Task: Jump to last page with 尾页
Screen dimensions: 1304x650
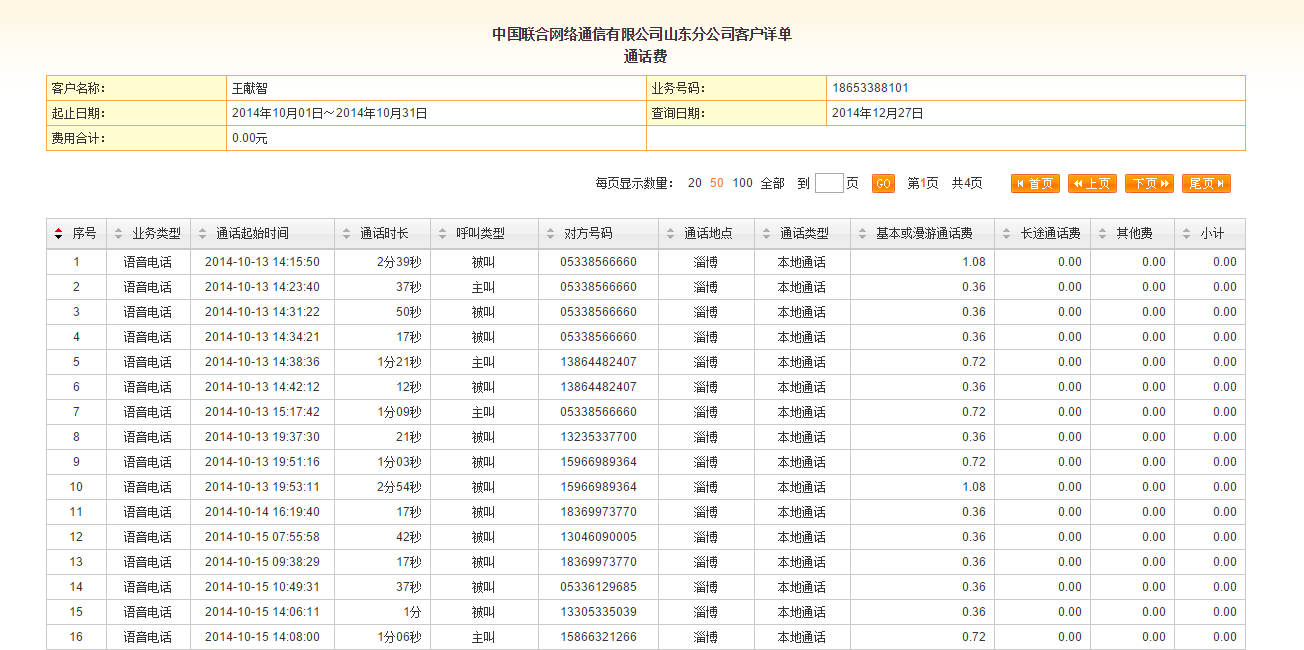Action: click(x=1206, y=184)
